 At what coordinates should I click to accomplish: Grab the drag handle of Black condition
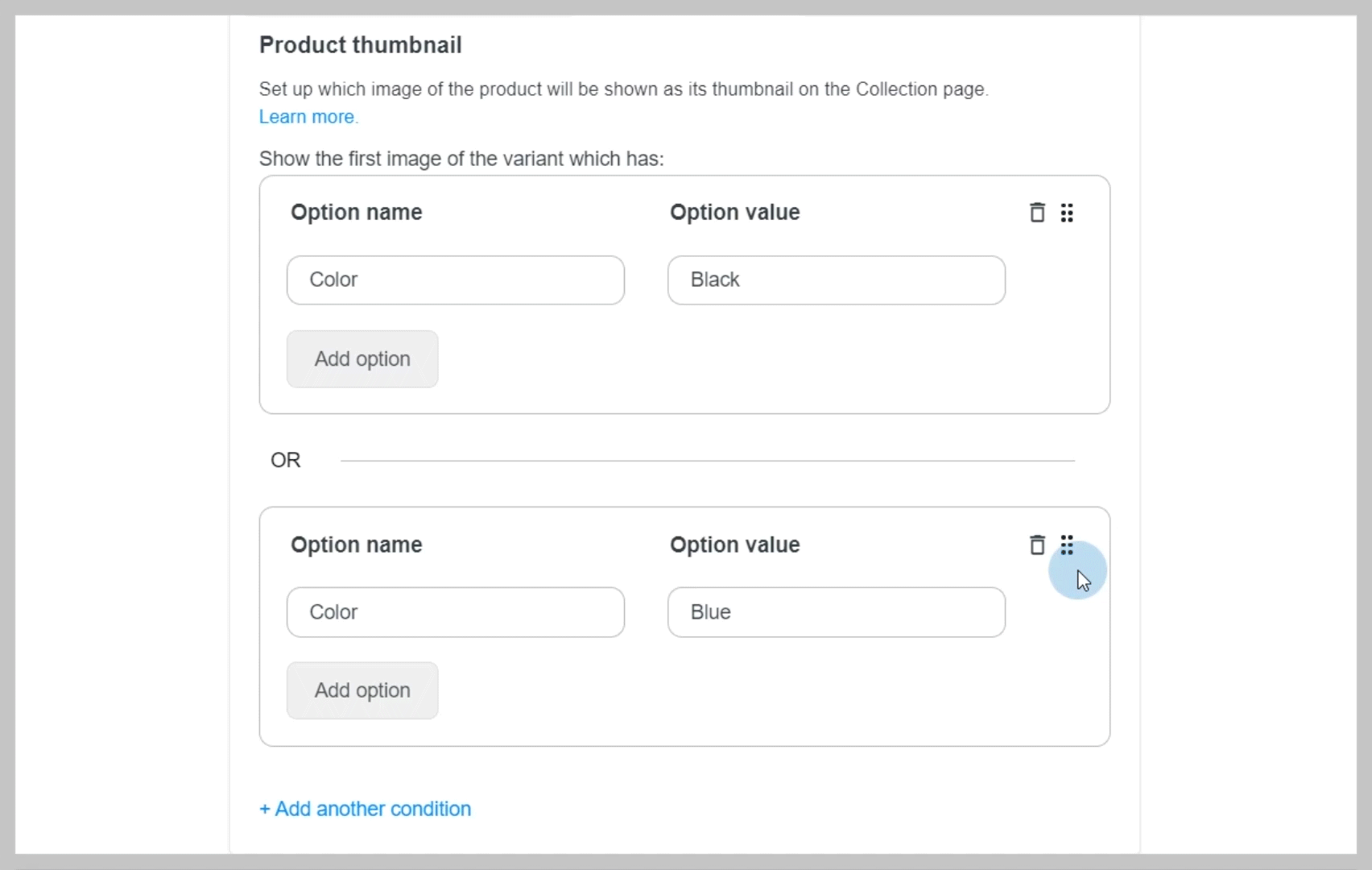(x=1067, y=213)
